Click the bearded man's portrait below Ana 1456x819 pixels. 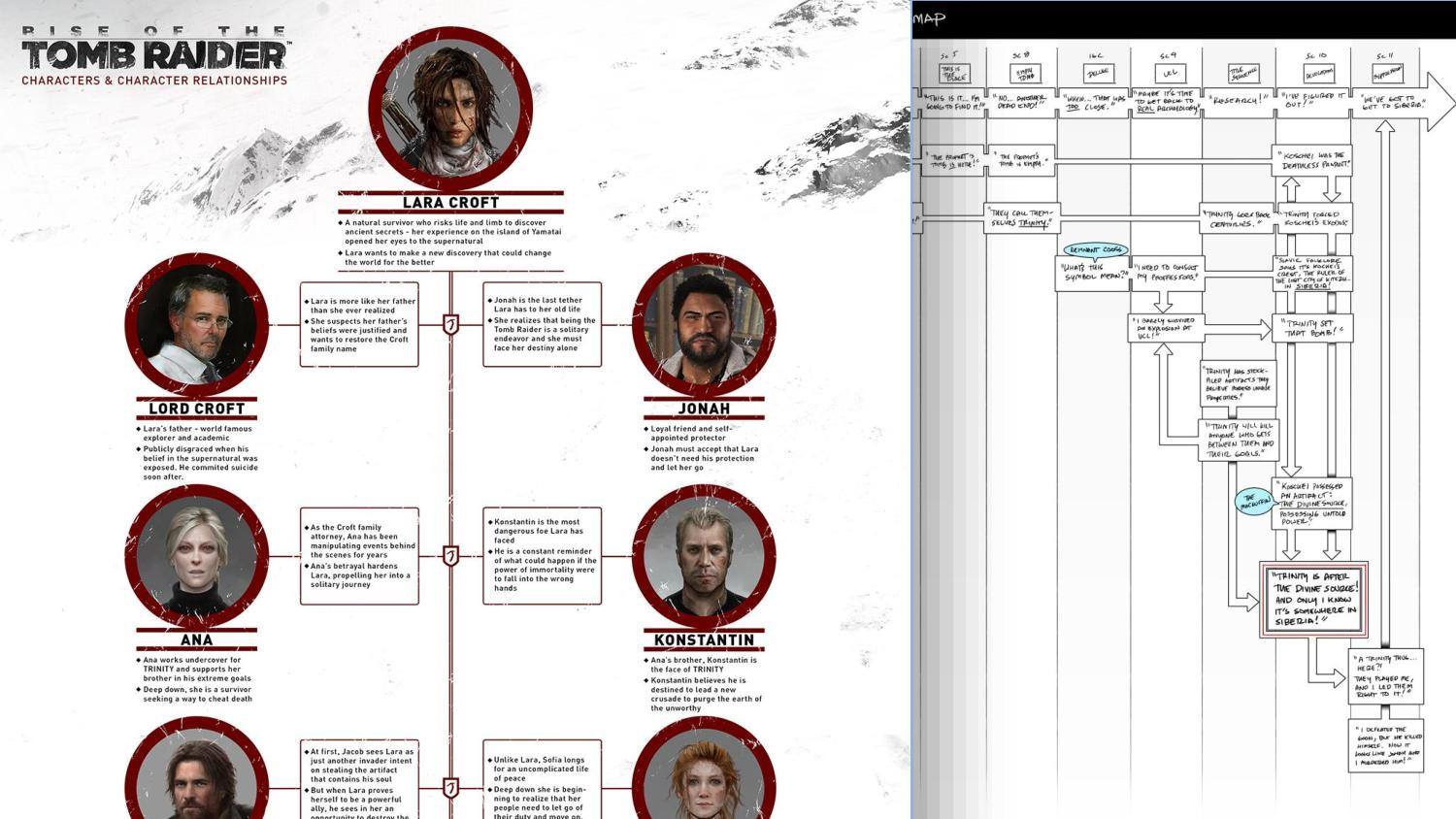(x=196, y=769)
